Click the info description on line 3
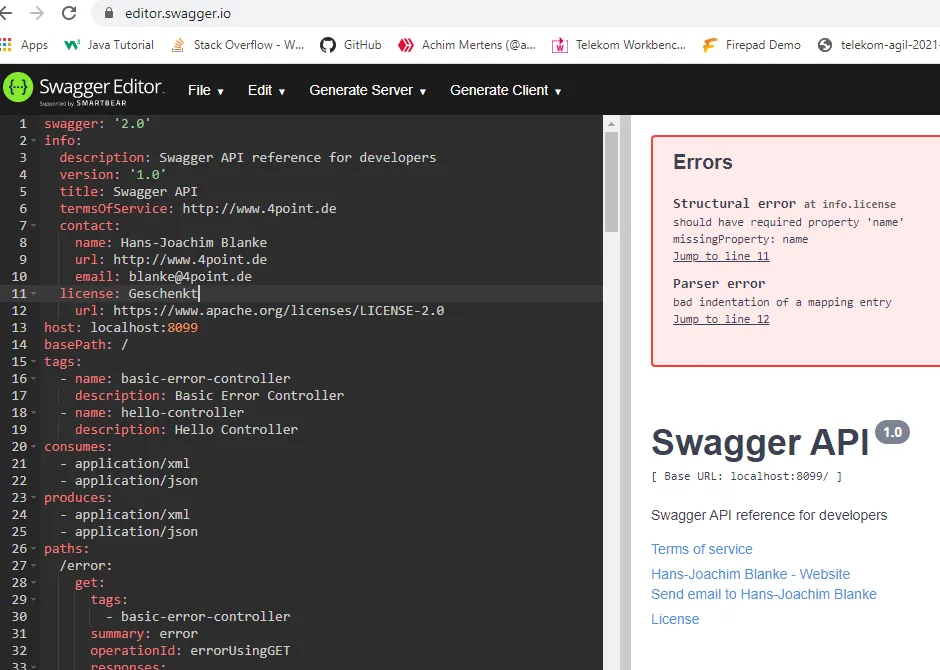The height and width of the screenshot is (670, 940). (248, 158)
